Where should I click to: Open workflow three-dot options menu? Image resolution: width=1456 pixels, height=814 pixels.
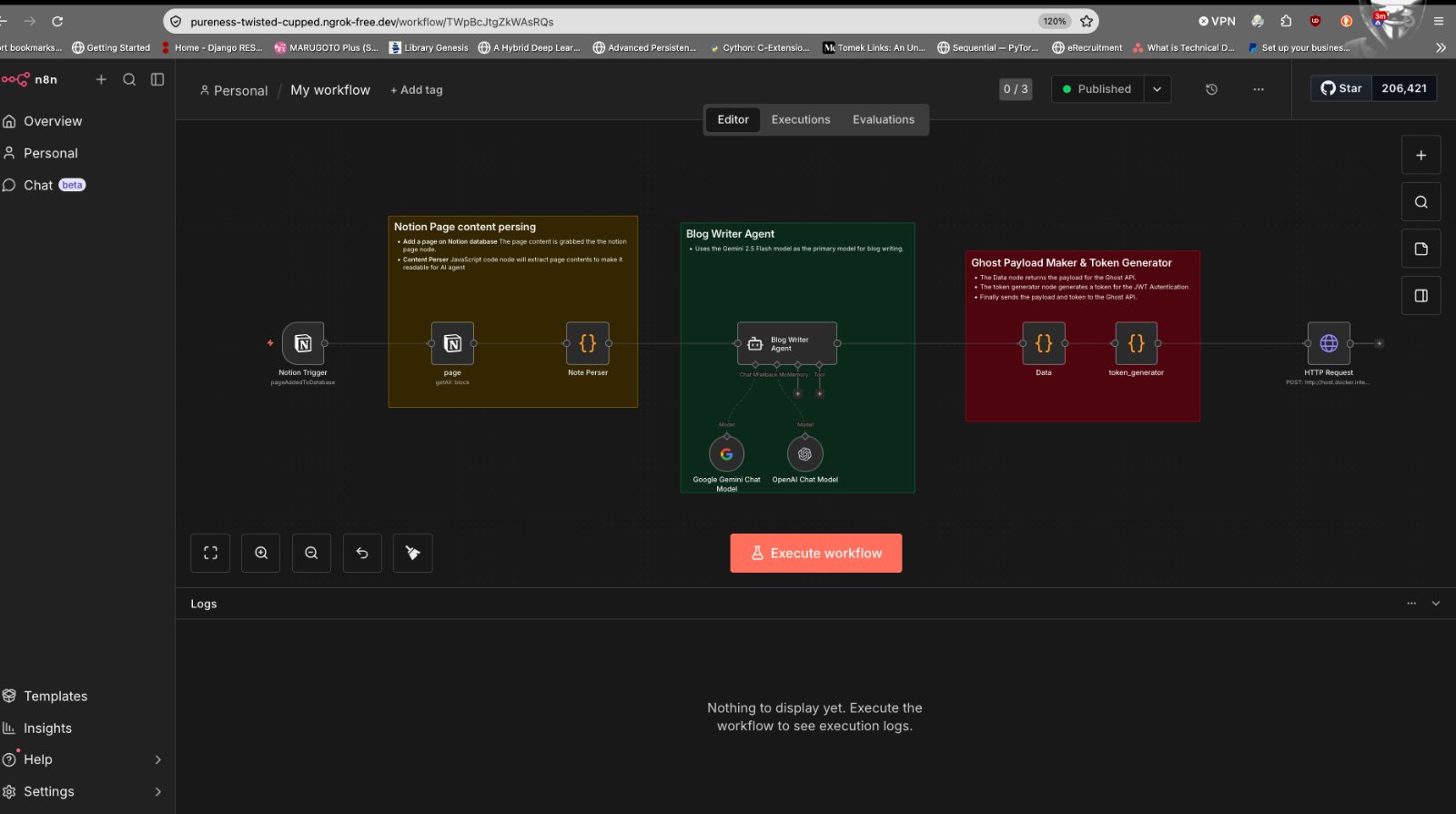coord(1259,89)
